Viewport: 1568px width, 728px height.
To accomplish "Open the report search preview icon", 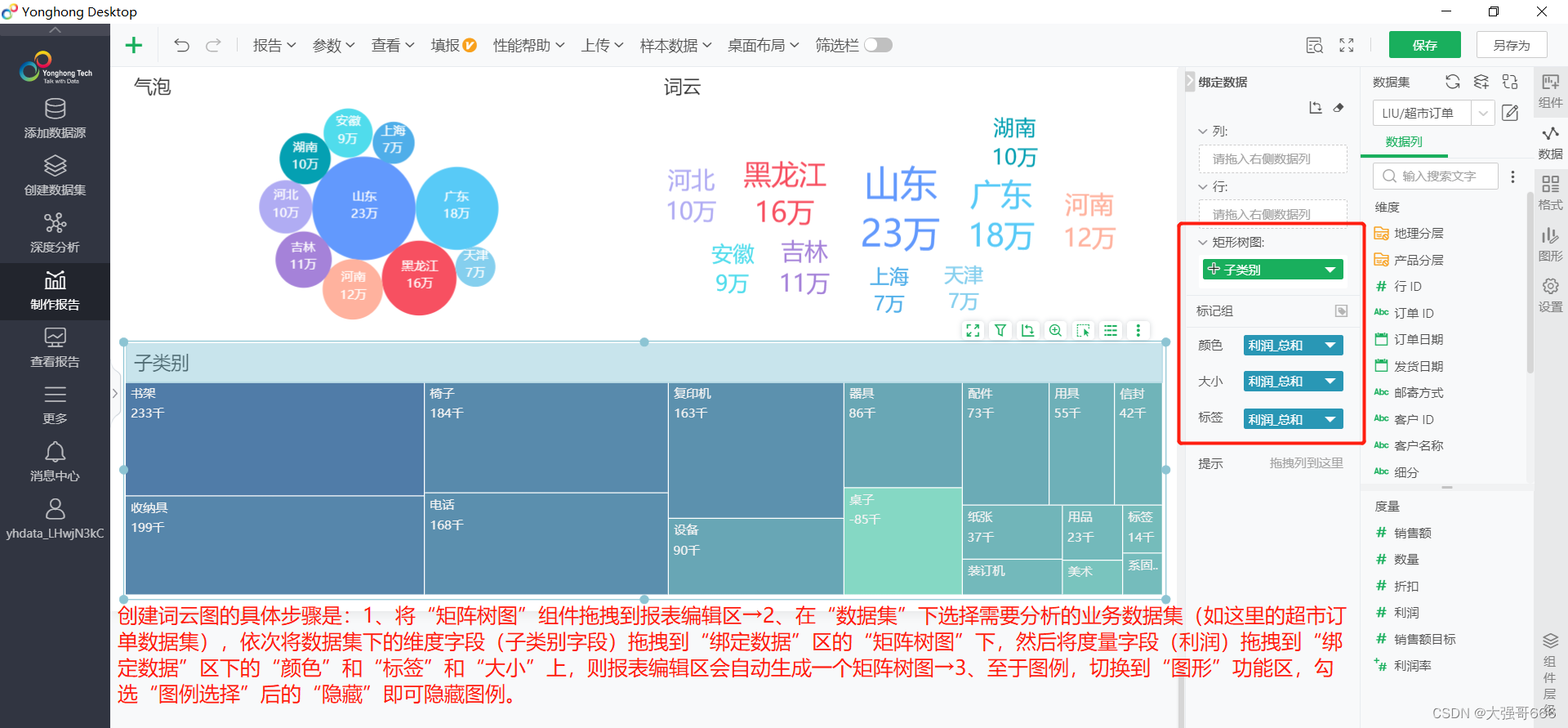I will 1314,46.
